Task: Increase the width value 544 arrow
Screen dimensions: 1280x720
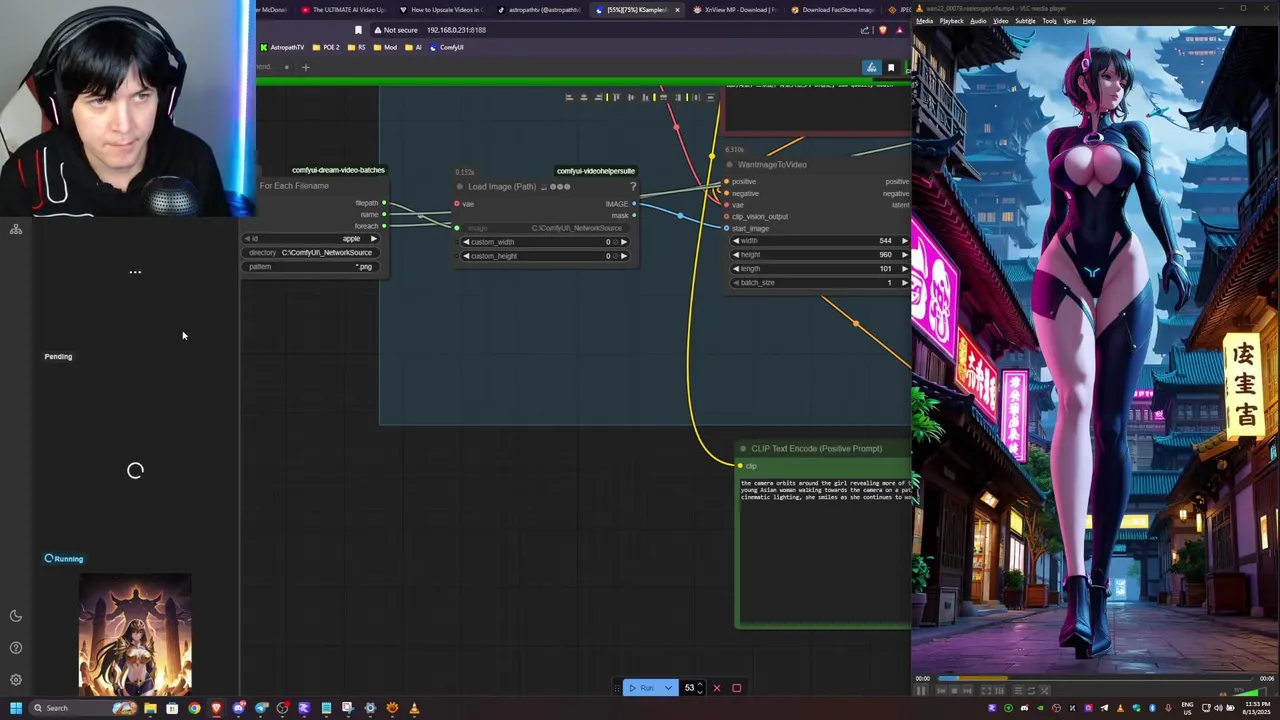Action: click(905, 241)
